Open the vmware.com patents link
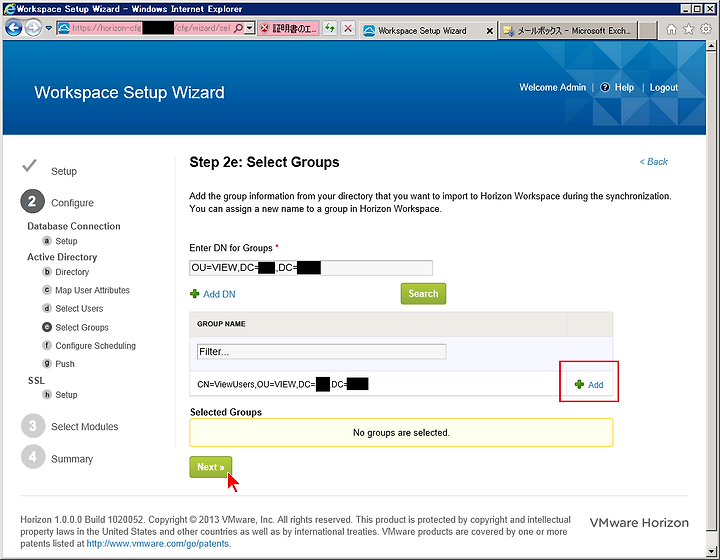 (158, 543)
